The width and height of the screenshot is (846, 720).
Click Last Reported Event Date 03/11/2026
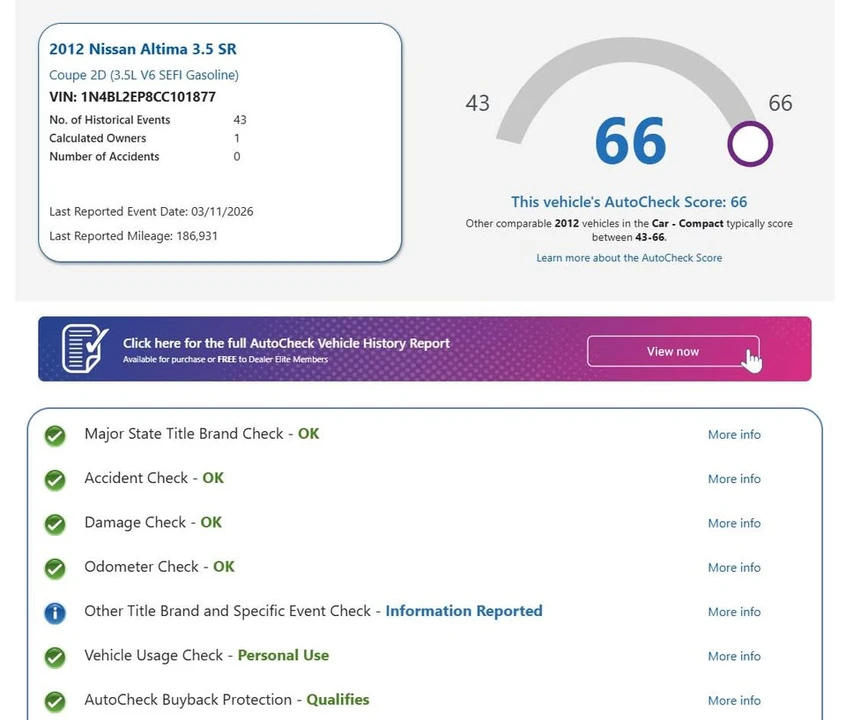151,212
